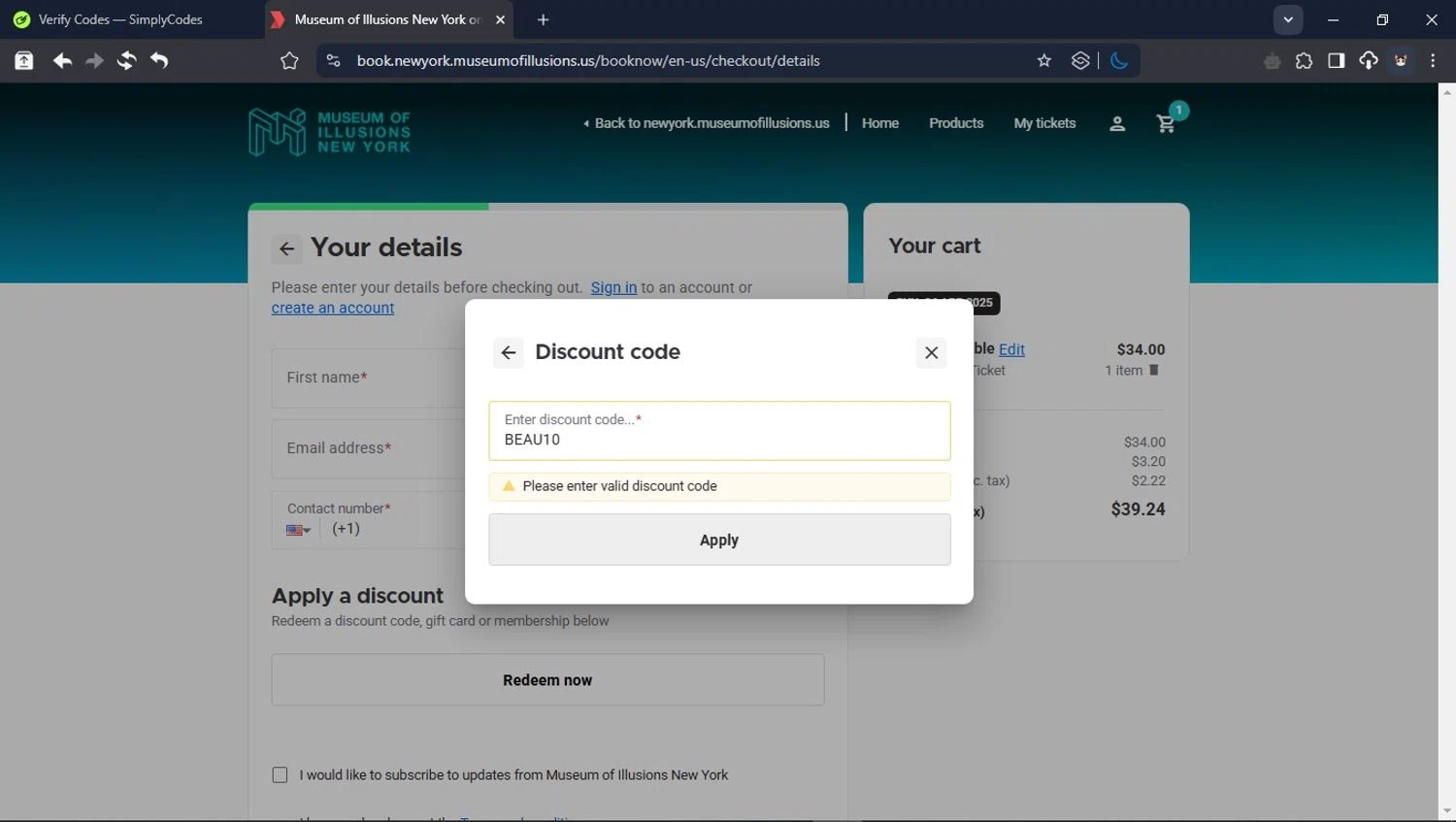Reload the page
This screenshot has height=822, width=1456.
point(126,60)
